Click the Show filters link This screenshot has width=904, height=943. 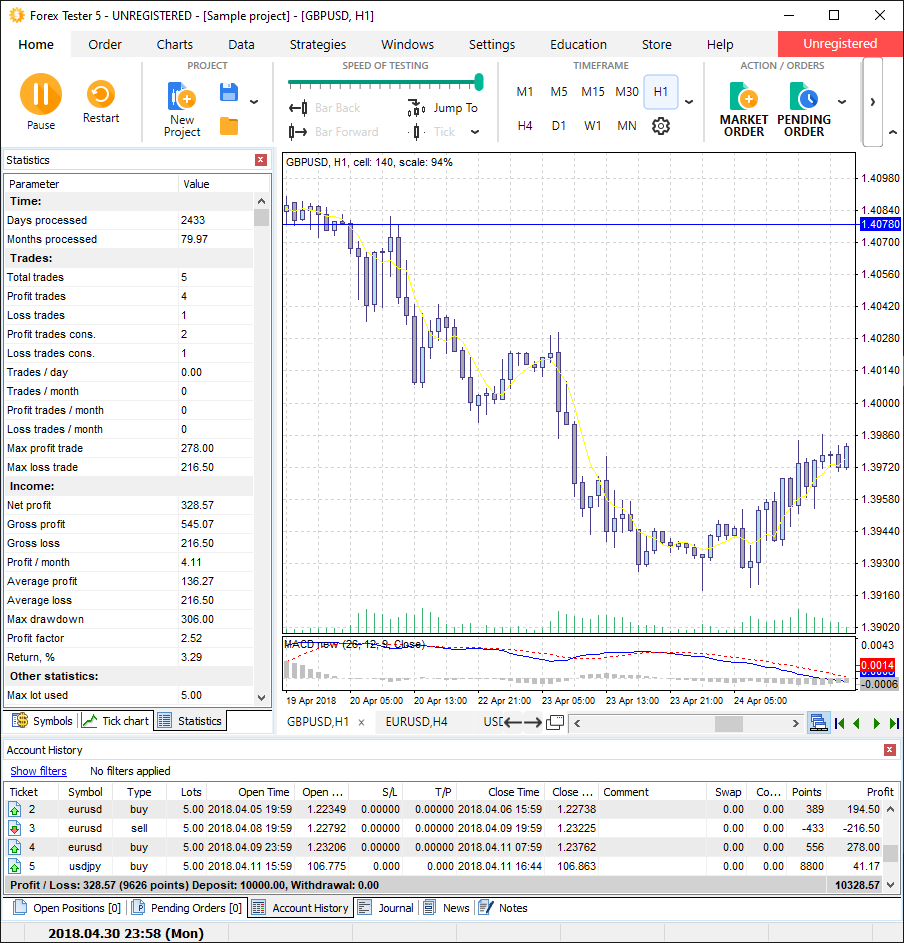pyautogui.click(x=38, y=771)
